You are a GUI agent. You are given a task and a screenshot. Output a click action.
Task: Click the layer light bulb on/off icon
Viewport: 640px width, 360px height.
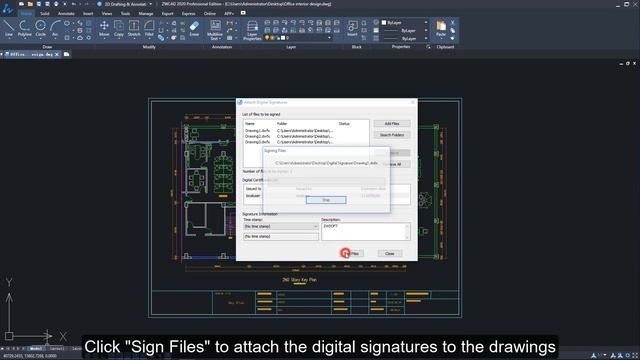click(x=267, y=38)
